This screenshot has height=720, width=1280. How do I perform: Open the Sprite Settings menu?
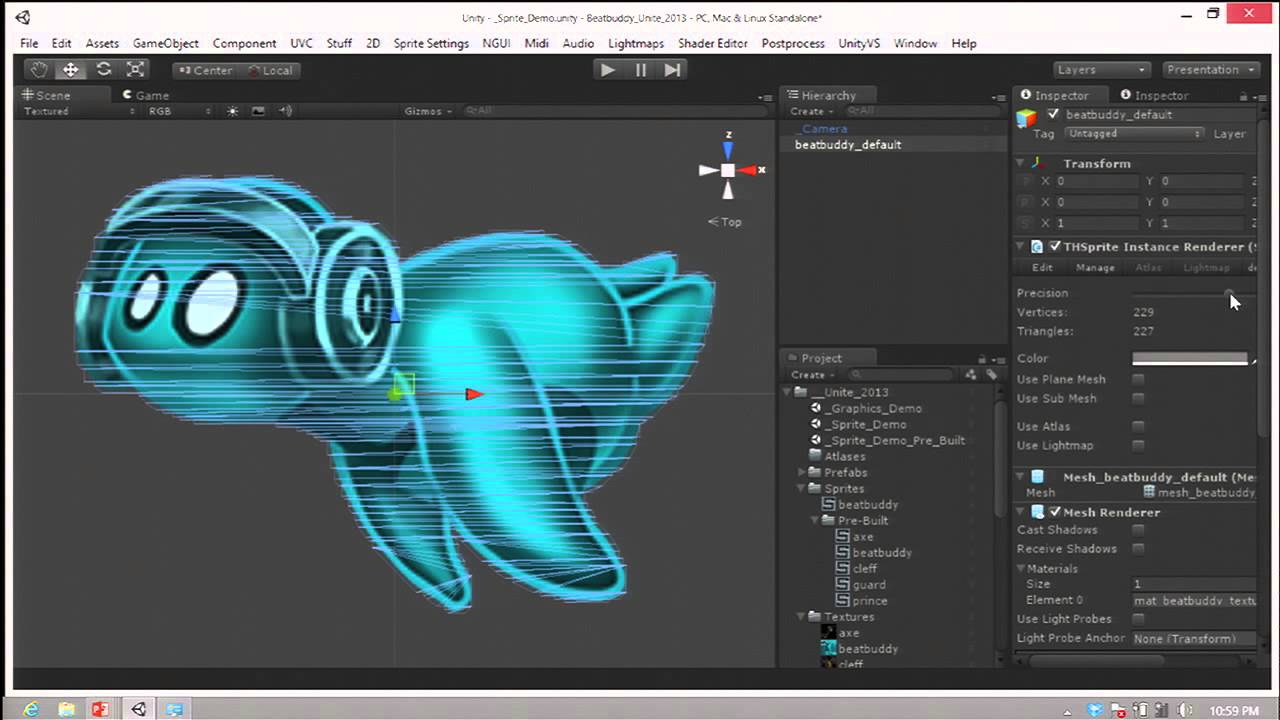tap(431, 43)
